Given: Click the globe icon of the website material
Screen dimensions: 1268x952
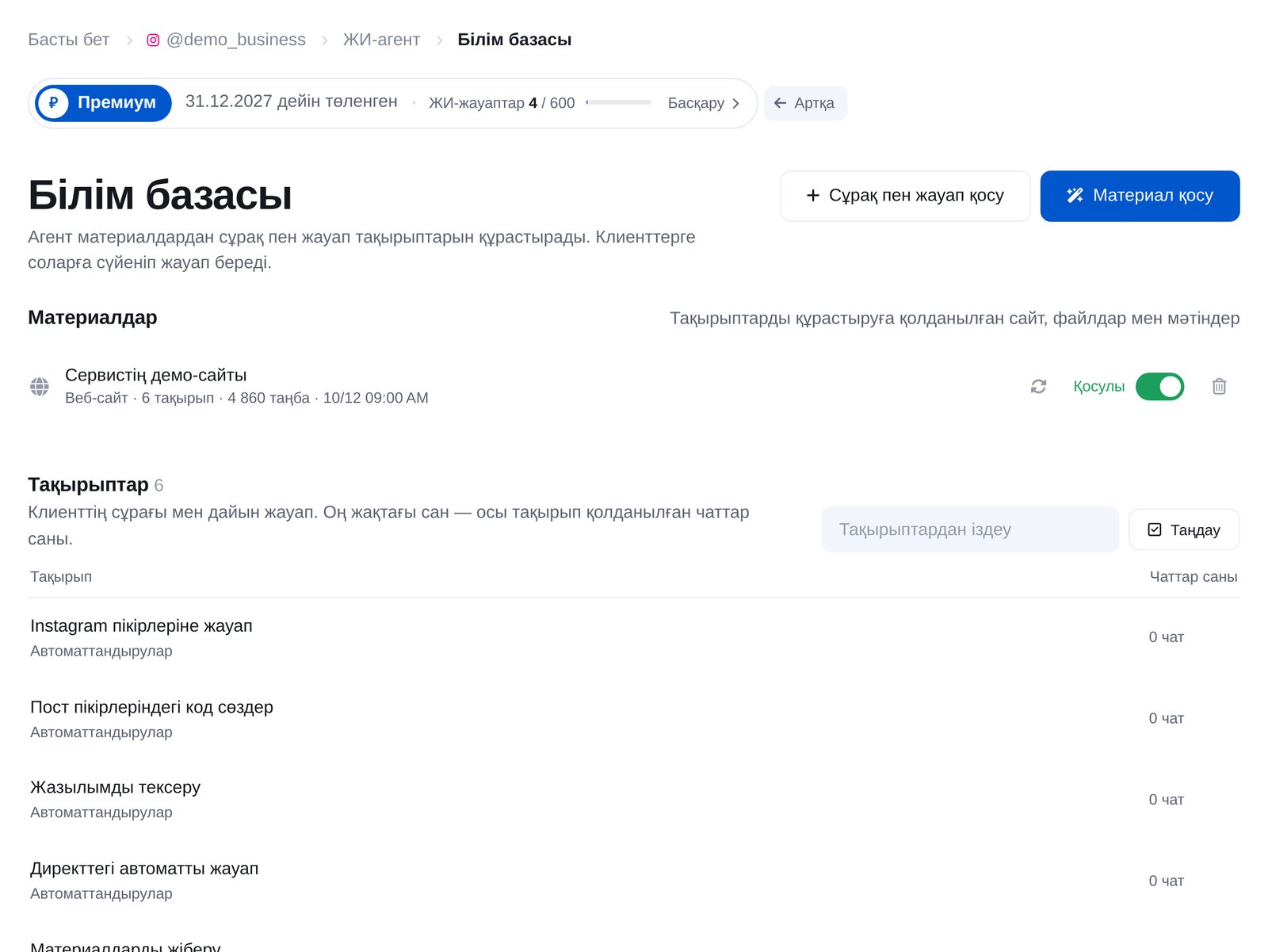Looking at the screenshot, I should pos(40,386).
